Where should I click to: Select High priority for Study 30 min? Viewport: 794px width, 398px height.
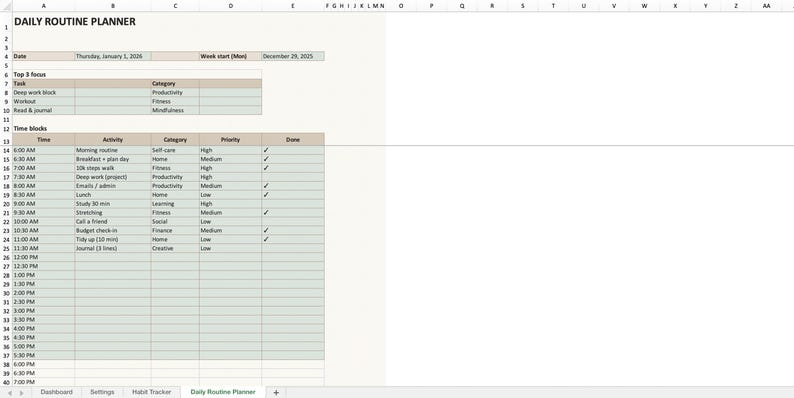pos(230,204)
